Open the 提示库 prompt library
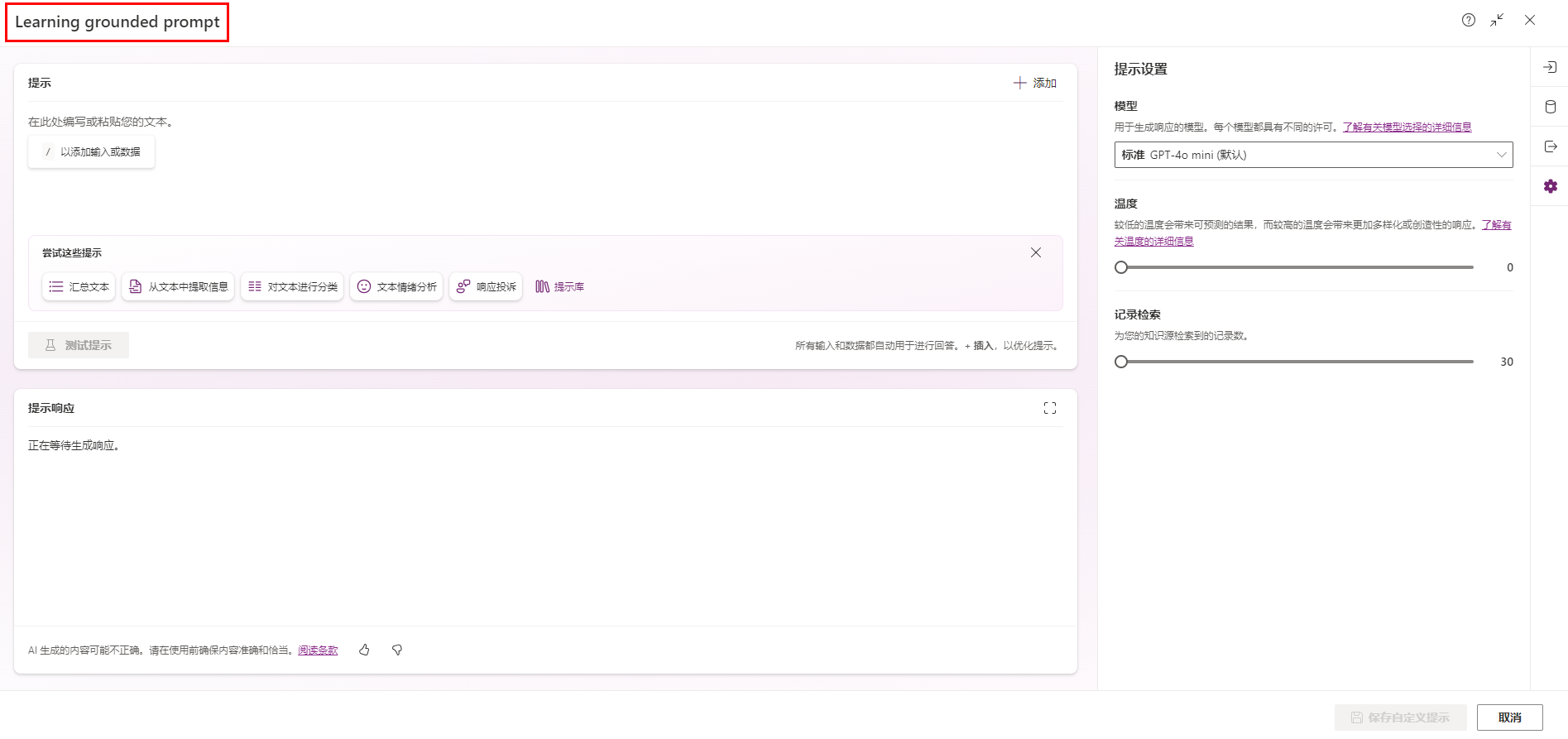1568x739 pixels. [559, 286]
